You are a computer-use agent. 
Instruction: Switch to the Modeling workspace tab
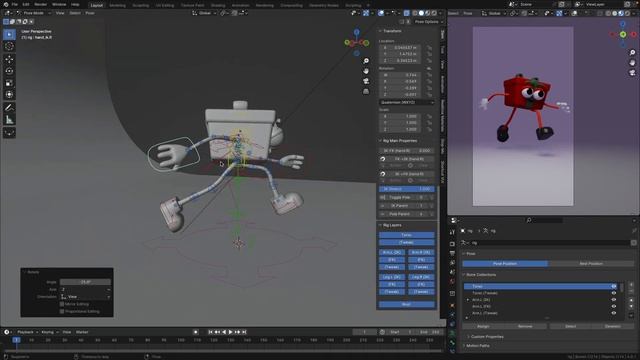pos(117,5)
